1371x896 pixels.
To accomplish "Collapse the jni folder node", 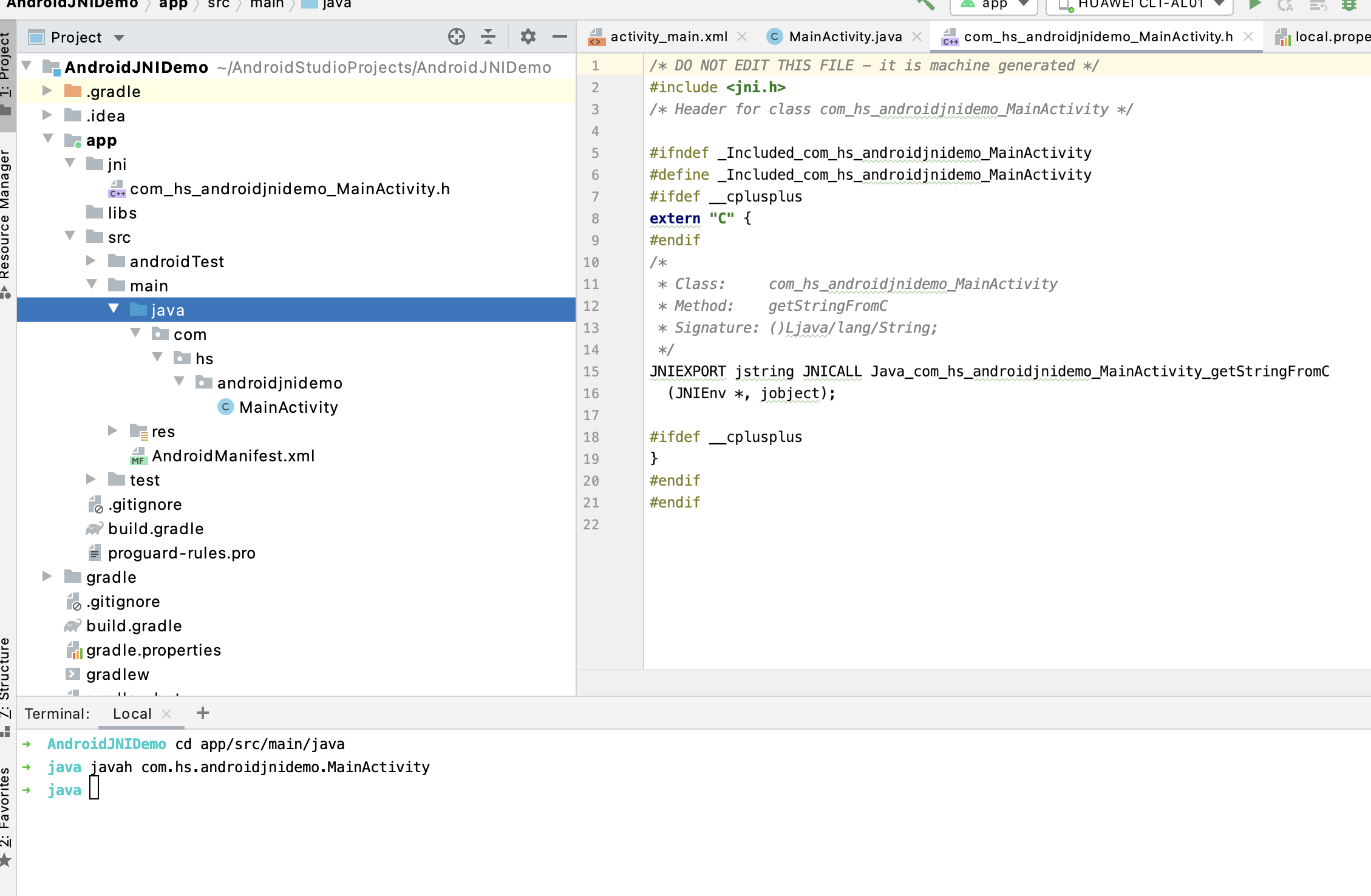I will (70, 163).
